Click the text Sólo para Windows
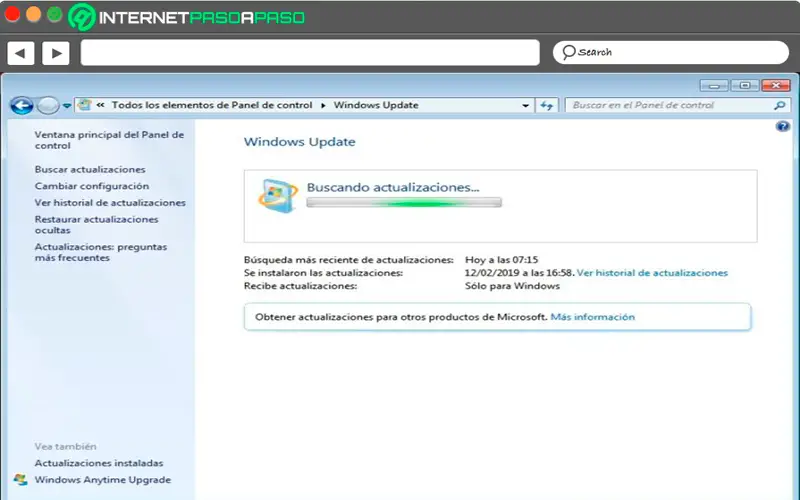This screenshot has height=500, width=800. pyautogui.click(x=512, y=286)
